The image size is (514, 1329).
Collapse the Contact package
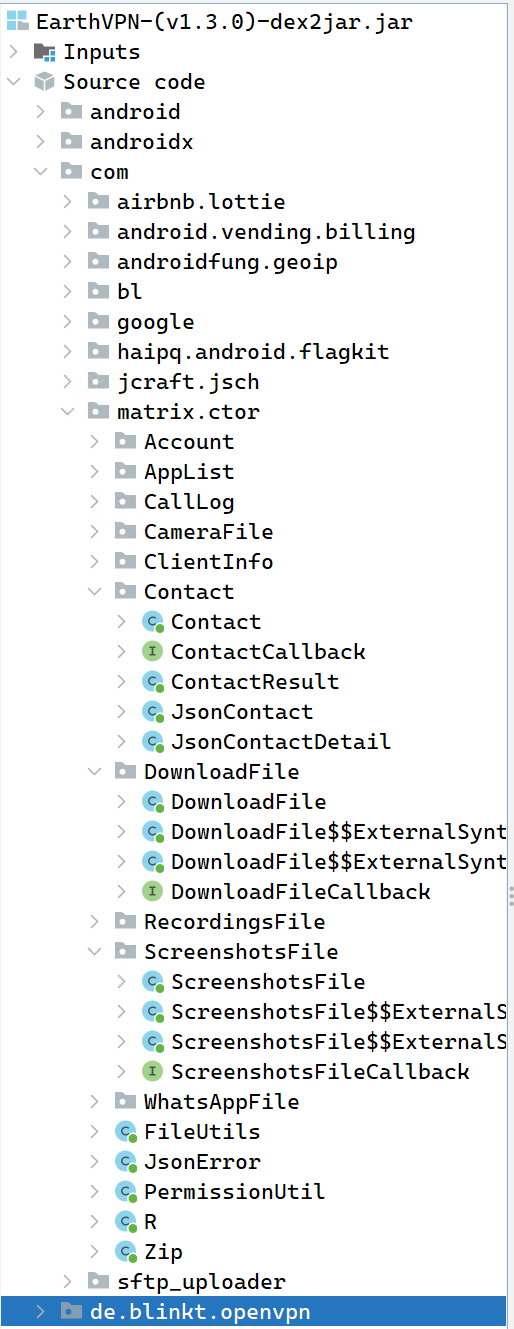pos(94,592)
